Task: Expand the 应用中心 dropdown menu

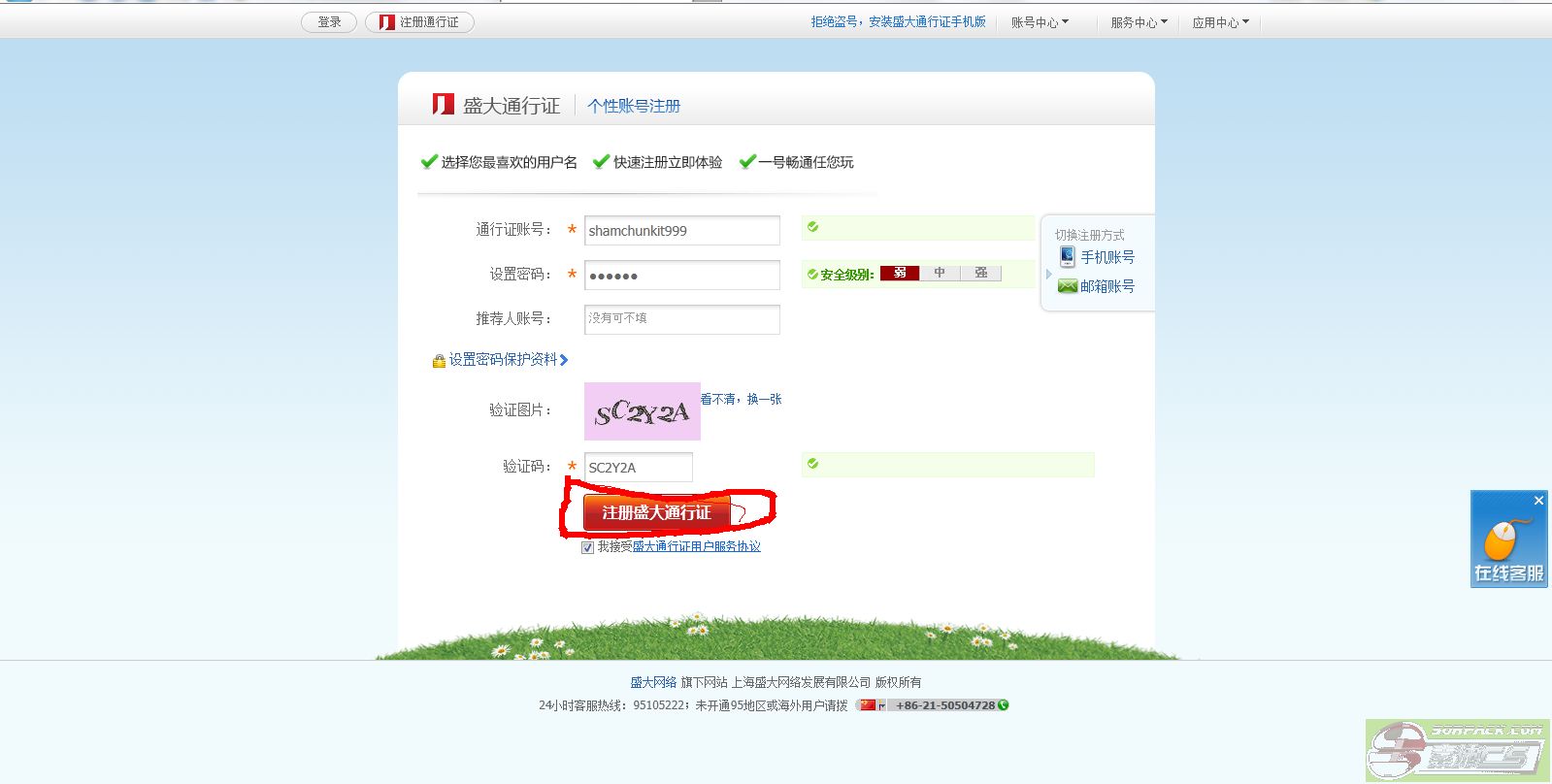Action: pyautogui.click(x=1220, y=22)
